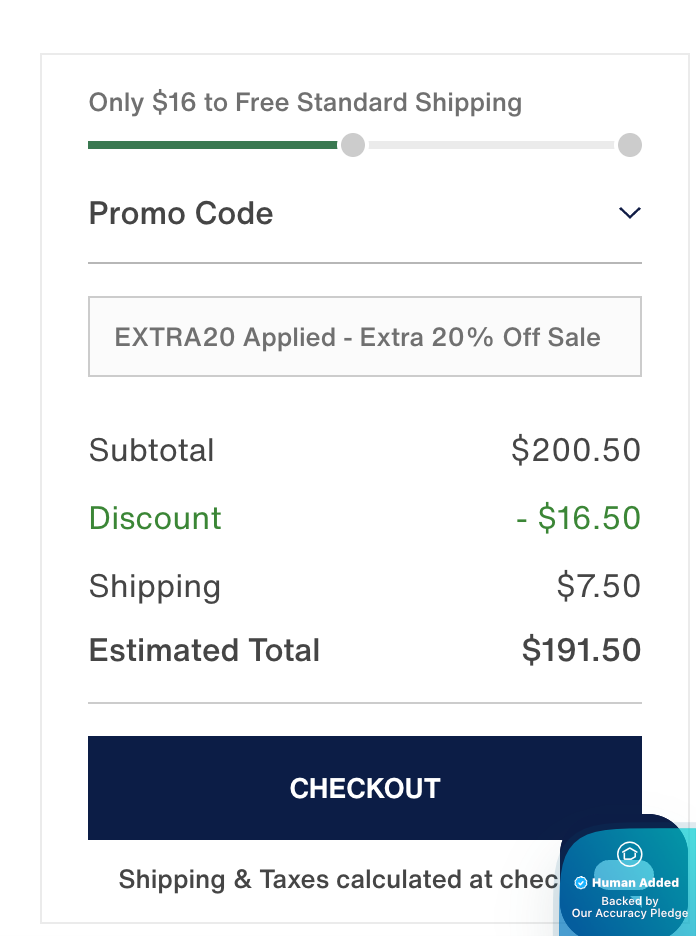Click the Subtotal label

(x=151, y=450)
